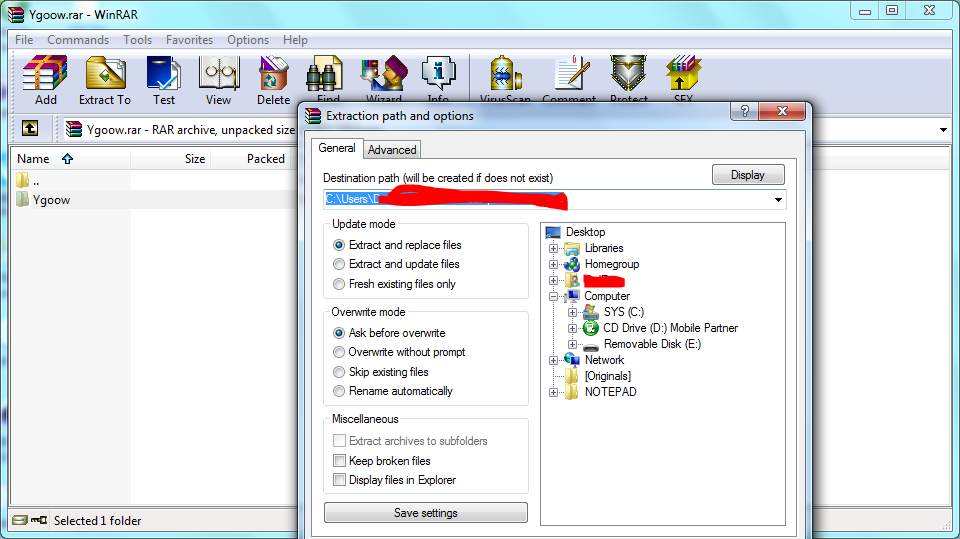Enable Display files in Explorer checkbox
This screenshot has height=539, width=960.
coord(339,480)
